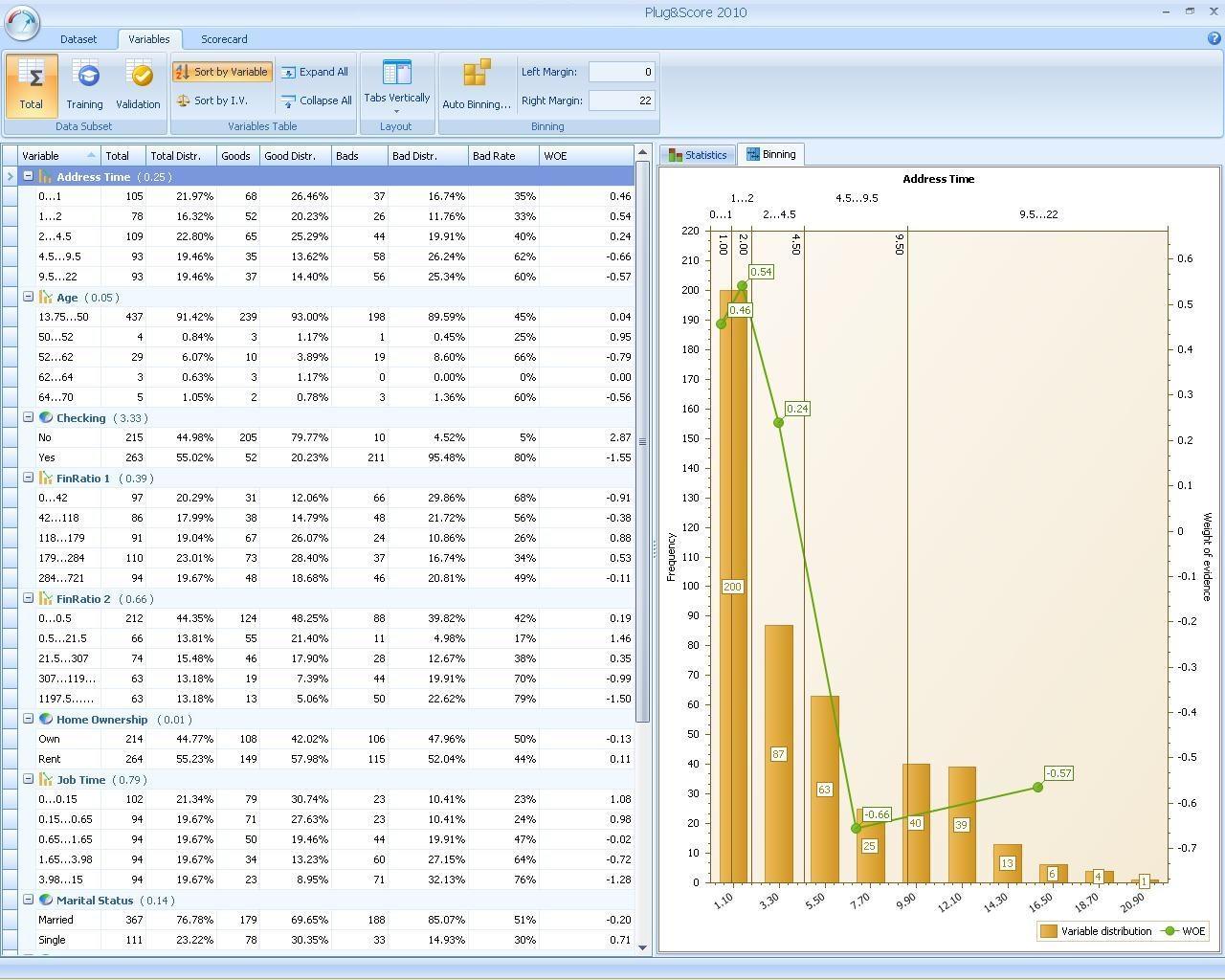Viewport: 1225px width, 980px height.
Task: Toggle Sort by Variable
Action: (x=223, y=72)
